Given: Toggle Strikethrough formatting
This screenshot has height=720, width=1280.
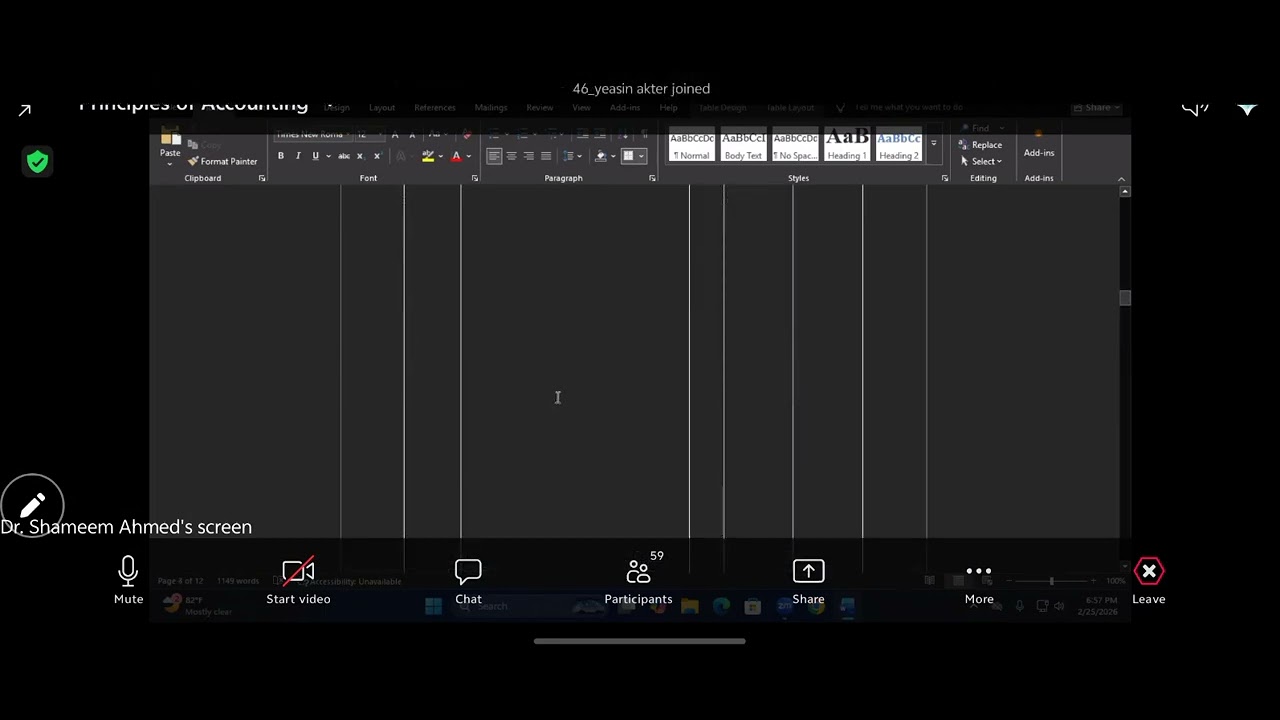Looking at the screenshot, I should point(344,156).
